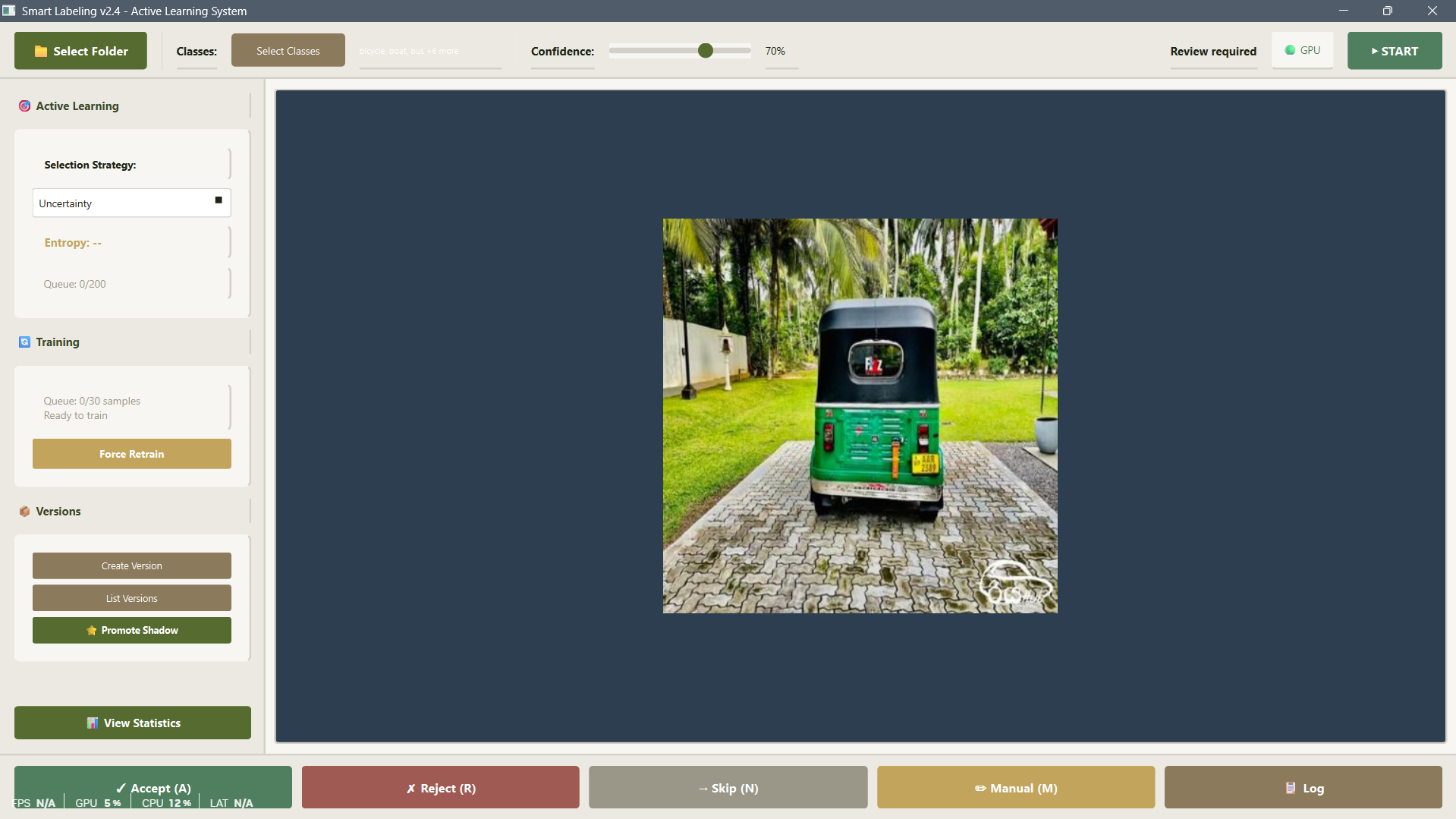Click the 70% confidence value
The width and height of the screenshot is (1456, 819).
[775, 51]
